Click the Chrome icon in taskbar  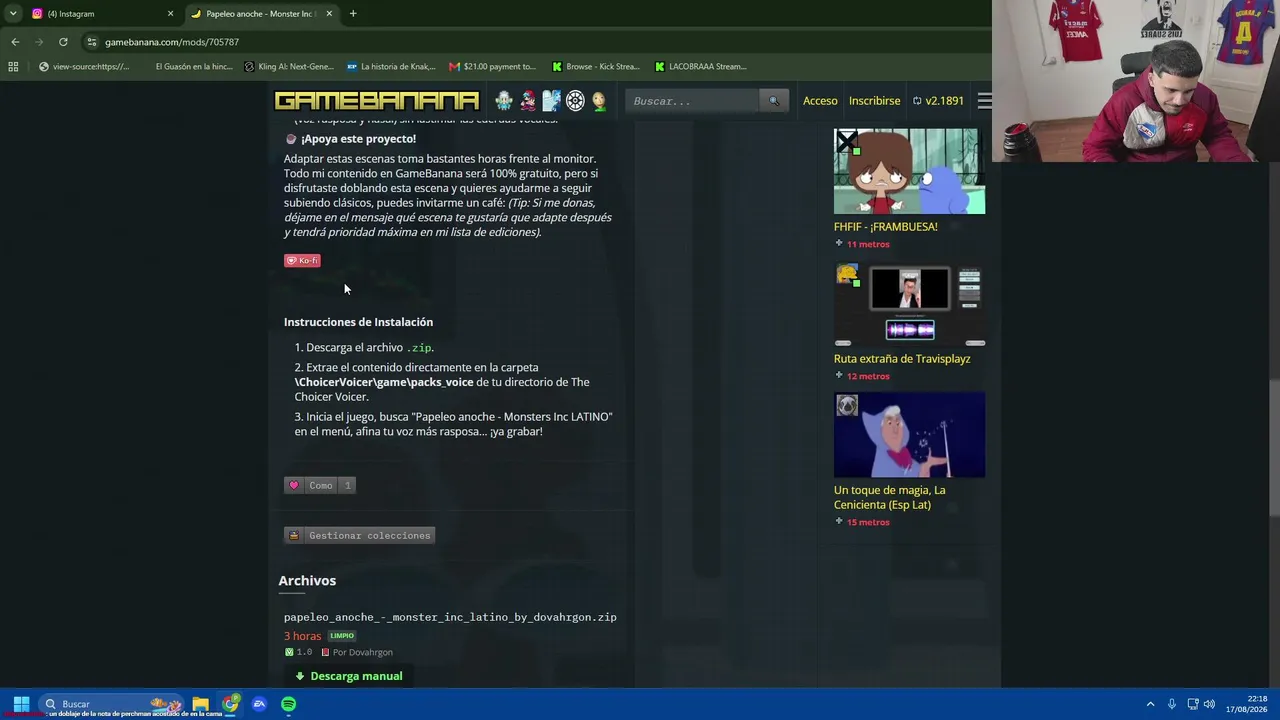[230, 704]
